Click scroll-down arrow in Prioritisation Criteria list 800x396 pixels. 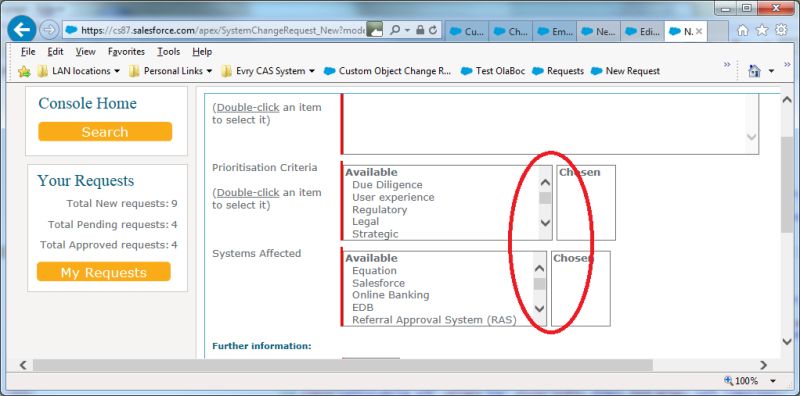545,222
